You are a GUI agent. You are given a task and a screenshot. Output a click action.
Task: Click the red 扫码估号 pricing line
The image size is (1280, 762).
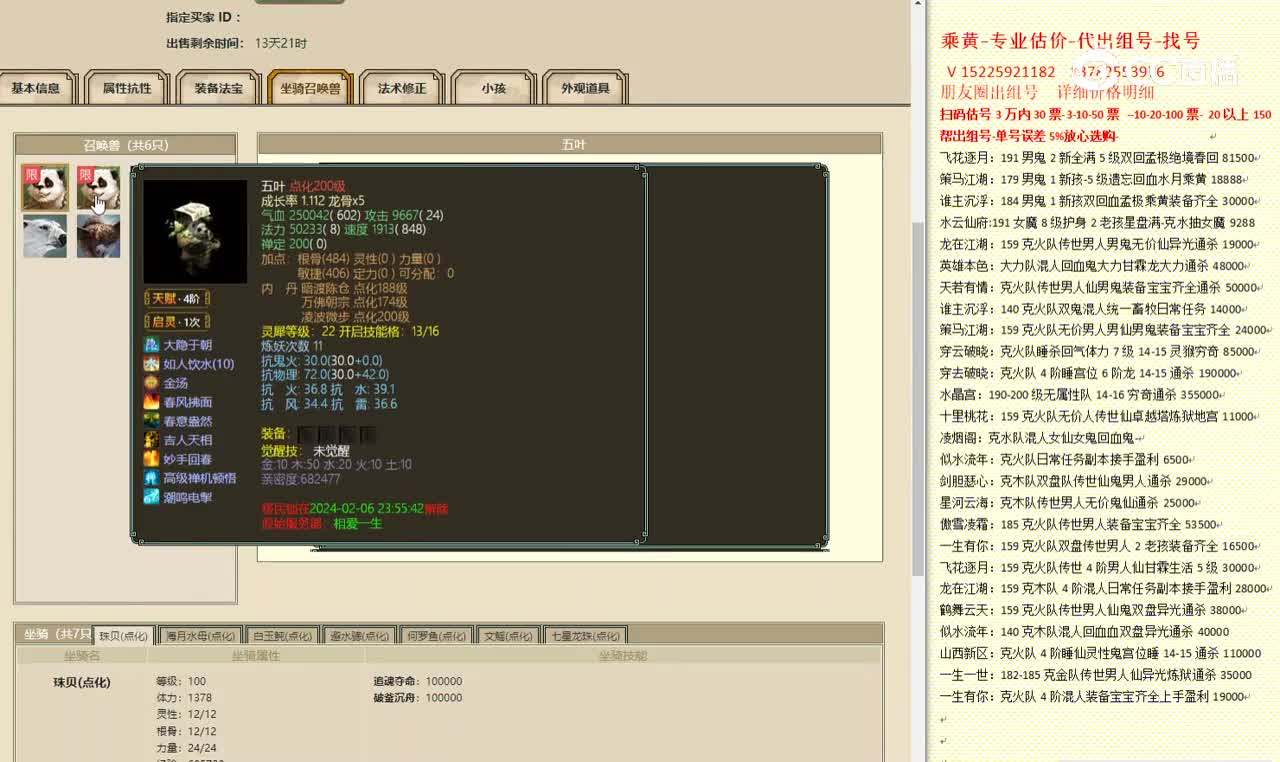(1105, 114)
